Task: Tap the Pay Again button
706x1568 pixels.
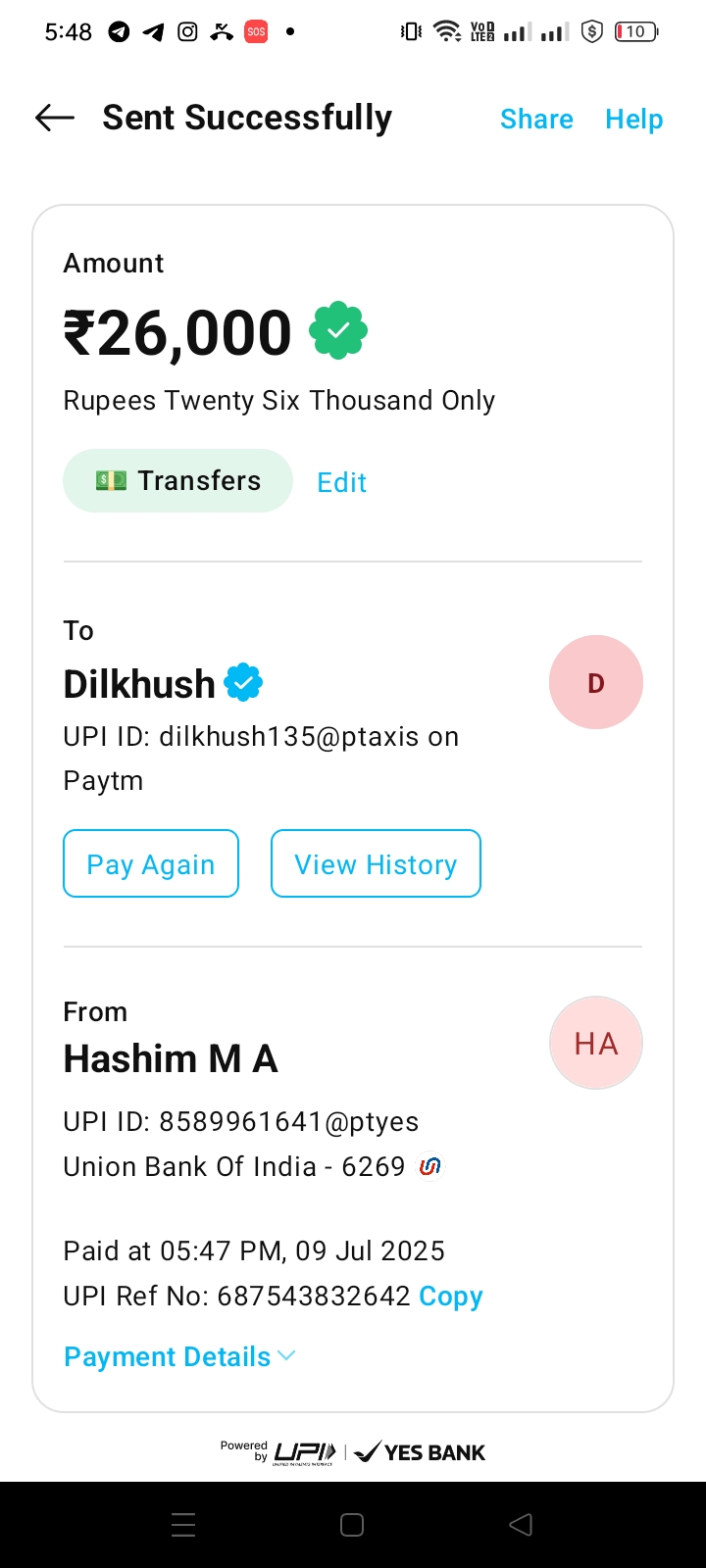Action: (x=151, y=864)
